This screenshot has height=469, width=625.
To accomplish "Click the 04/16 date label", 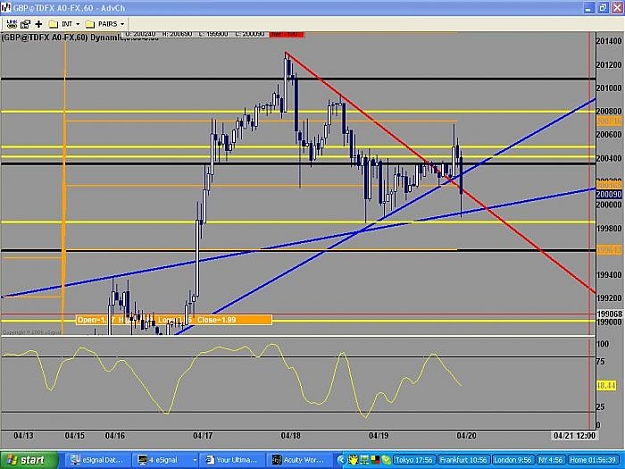I will (115, 436).
